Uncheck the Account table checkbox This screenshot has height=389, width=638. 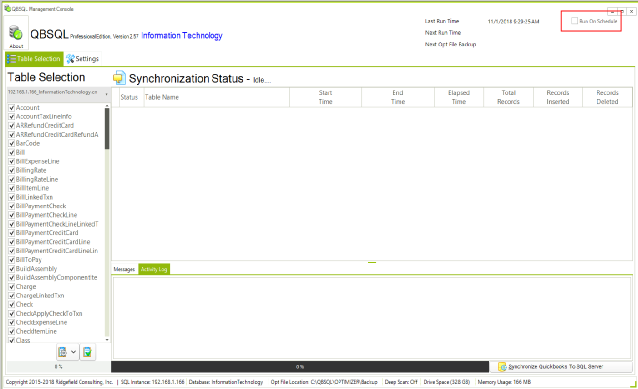(x=12, y=108)
